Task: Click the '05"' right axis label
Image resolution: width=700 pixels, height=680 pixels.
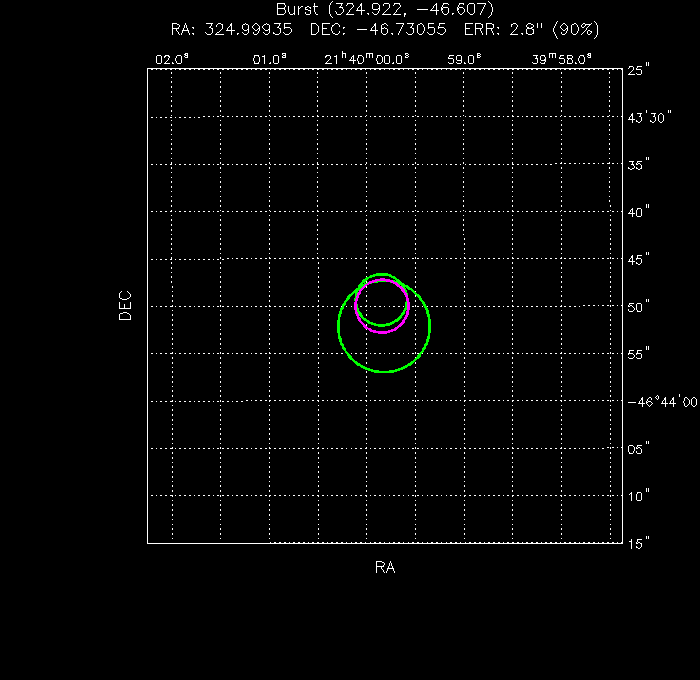Action: click(638, 449)
